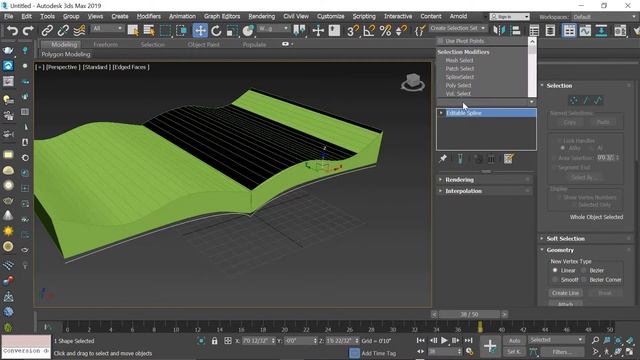The height and width of the screenshot is (360, 640).
Task: Click Configure Modifier Sets icon
Action: click(x=508, y=159)
